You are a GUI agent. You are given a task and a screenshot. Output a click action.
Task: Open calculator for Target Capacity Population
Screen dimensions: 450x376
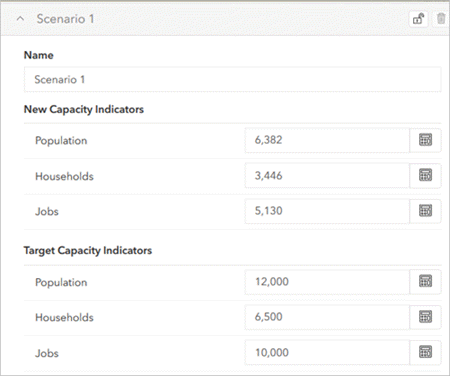pyautogui.click(x=425, y=282)
